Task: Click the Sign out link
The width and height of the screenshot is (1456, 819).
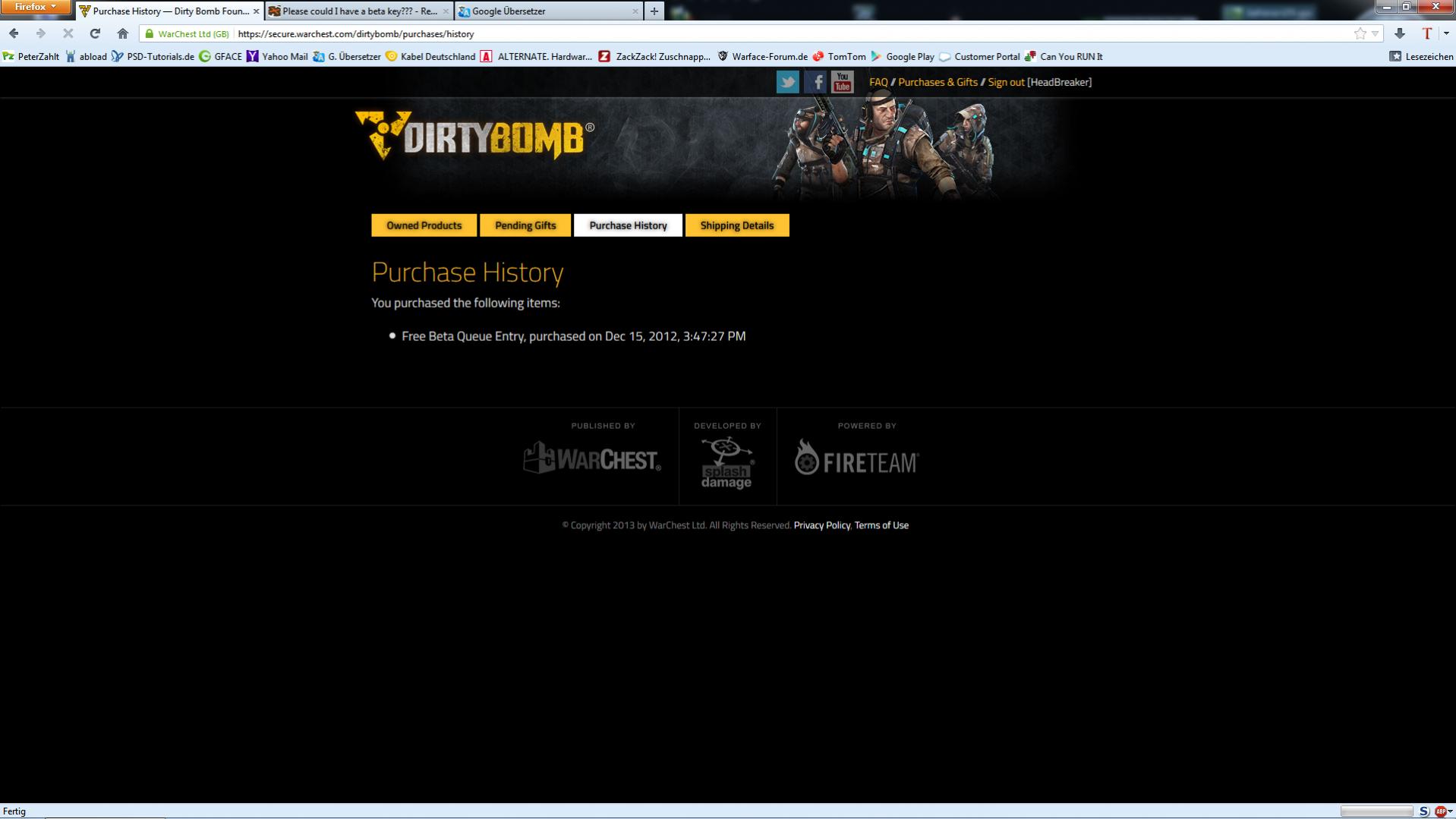Action: 1006,82
